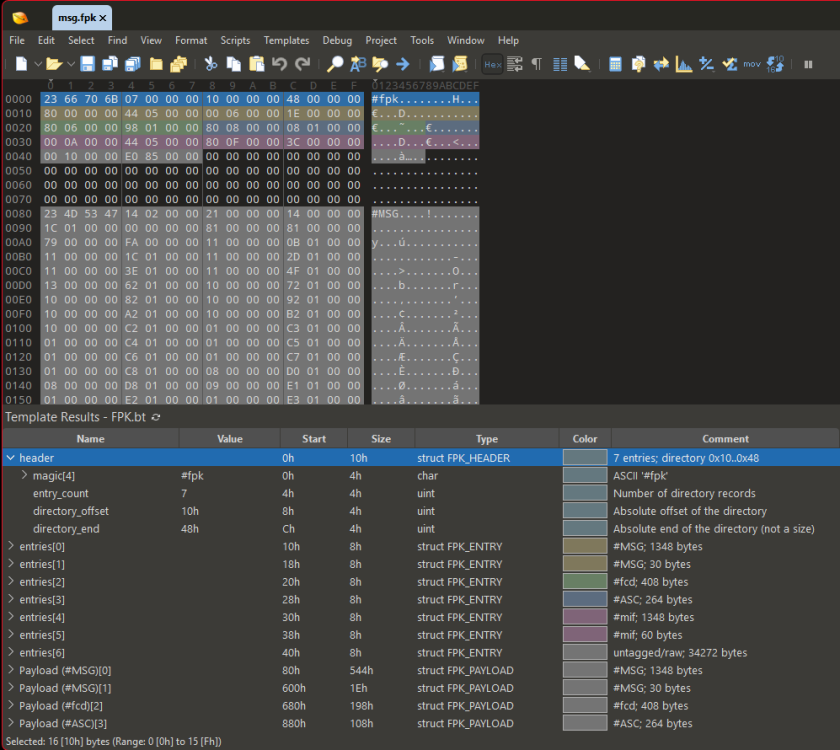Open Find with the magnifier icon
The height and width of the screenshot is (750, 840).
point(335,64)
